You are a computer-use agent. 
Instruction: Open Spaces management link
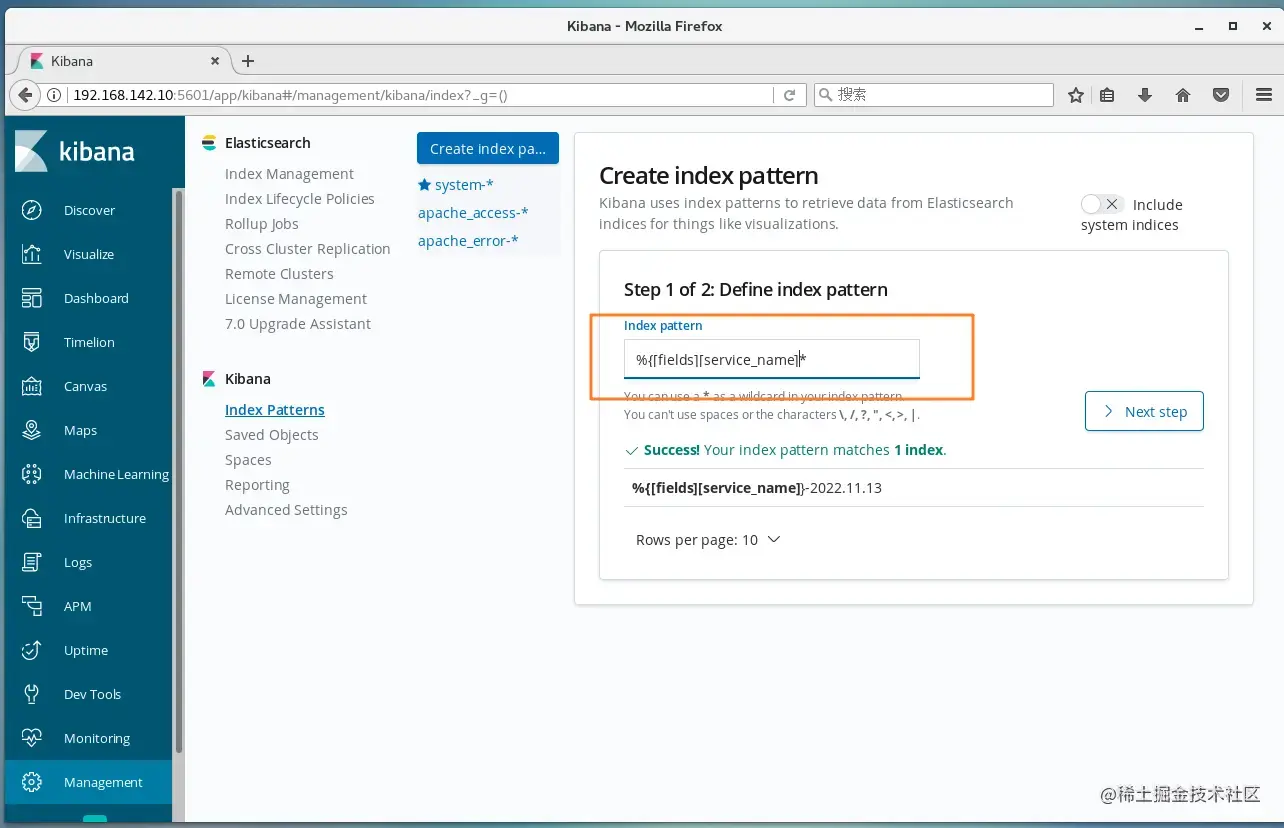click(x=248, y=460)
